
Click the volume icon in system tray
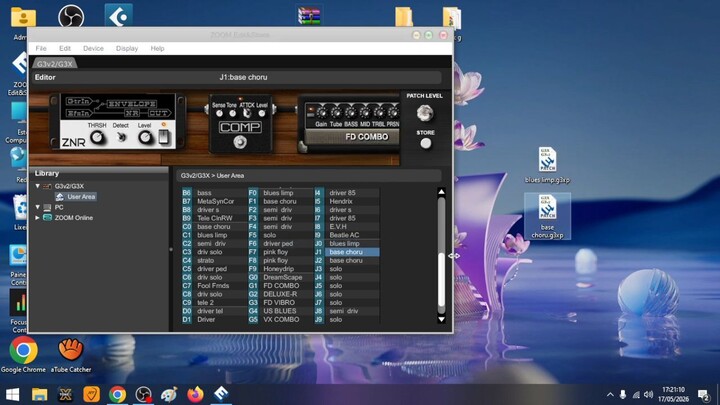[648, 394]
